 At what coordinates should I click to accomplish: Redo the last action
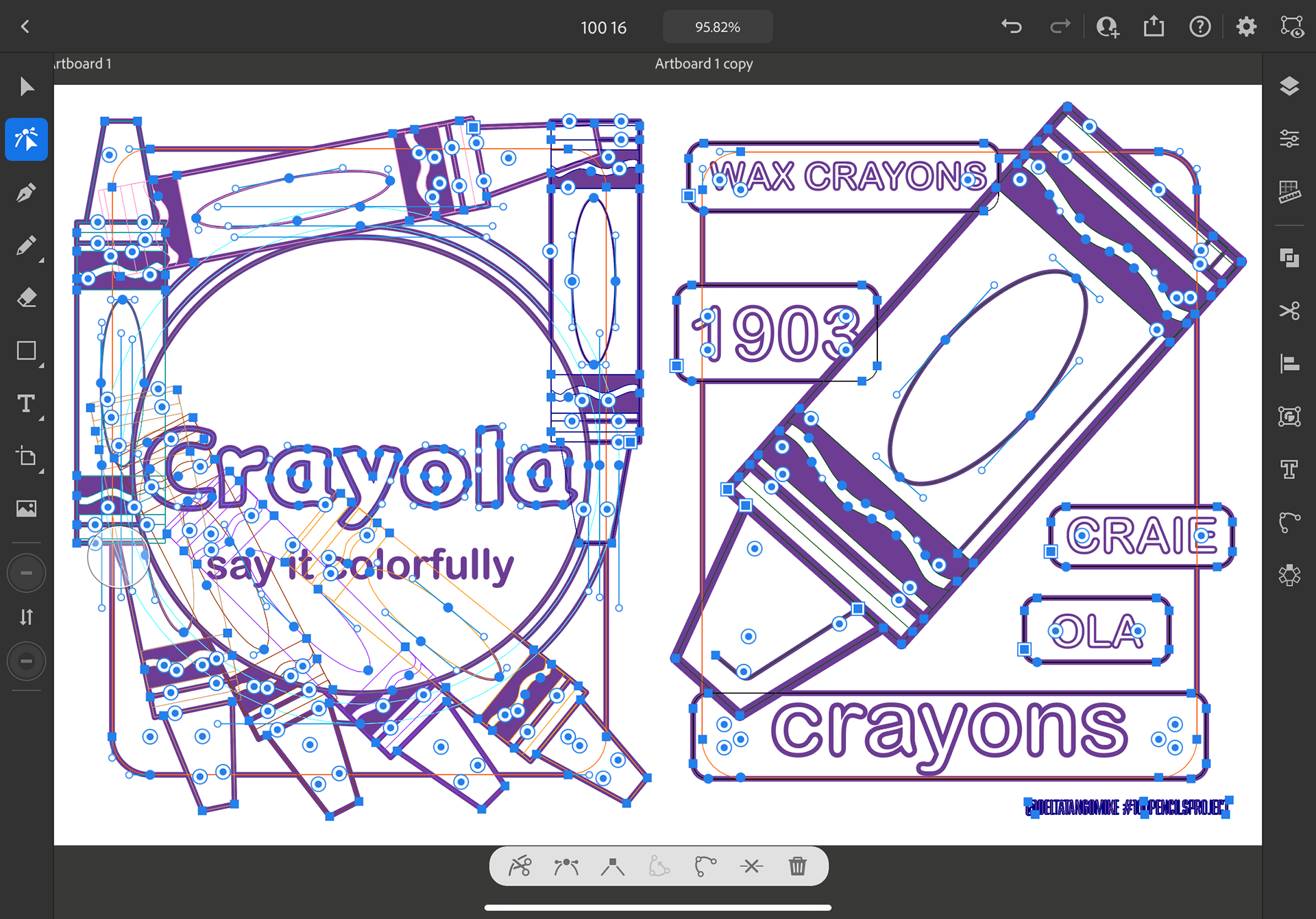point(1060,27)
